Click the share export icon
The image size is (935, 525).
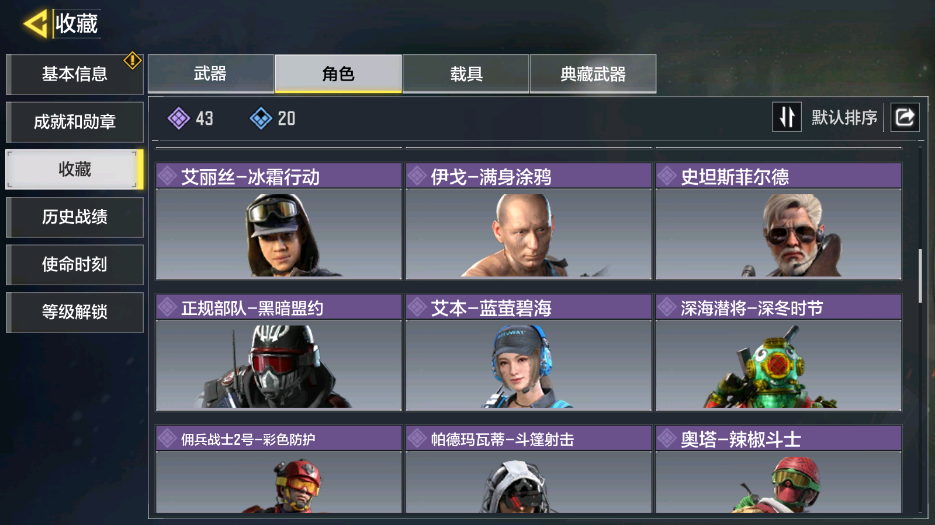tap(905, 117)
